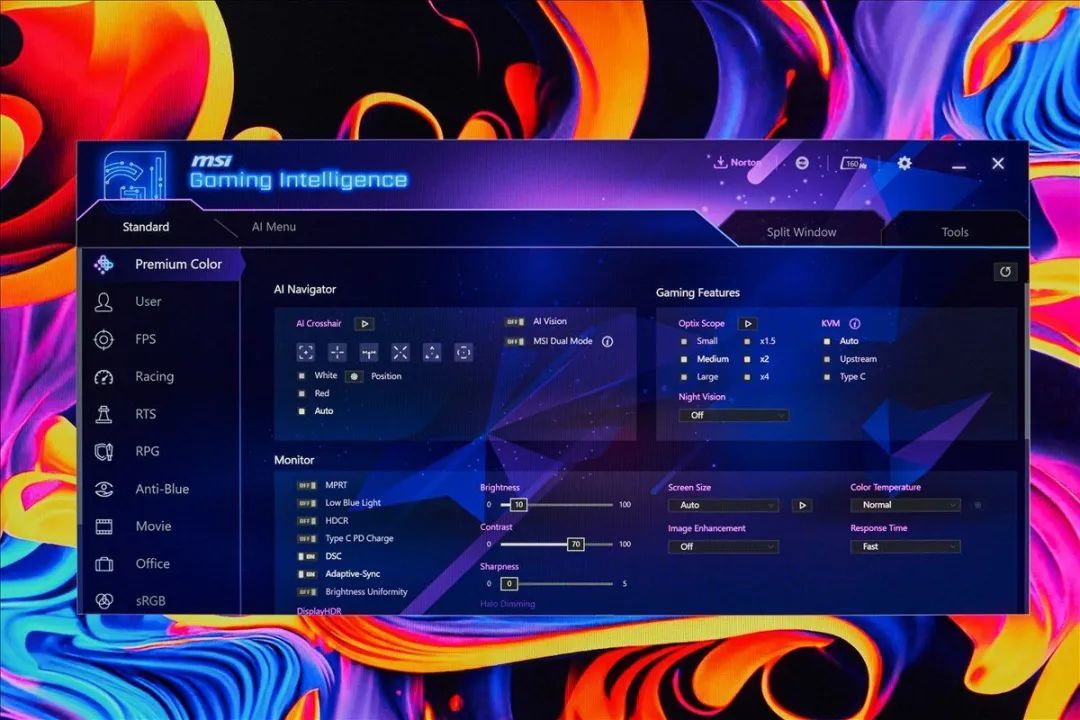Viewport: 1080px width, 720px height.
Task: Choose Large Optix Scope size
Action: point(684,377)
